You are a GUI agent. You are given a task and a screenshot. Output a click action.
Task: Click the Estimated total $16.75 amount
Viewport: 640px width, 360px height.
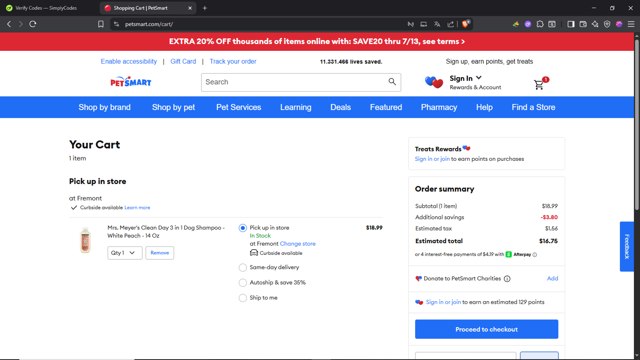point(548,241)
